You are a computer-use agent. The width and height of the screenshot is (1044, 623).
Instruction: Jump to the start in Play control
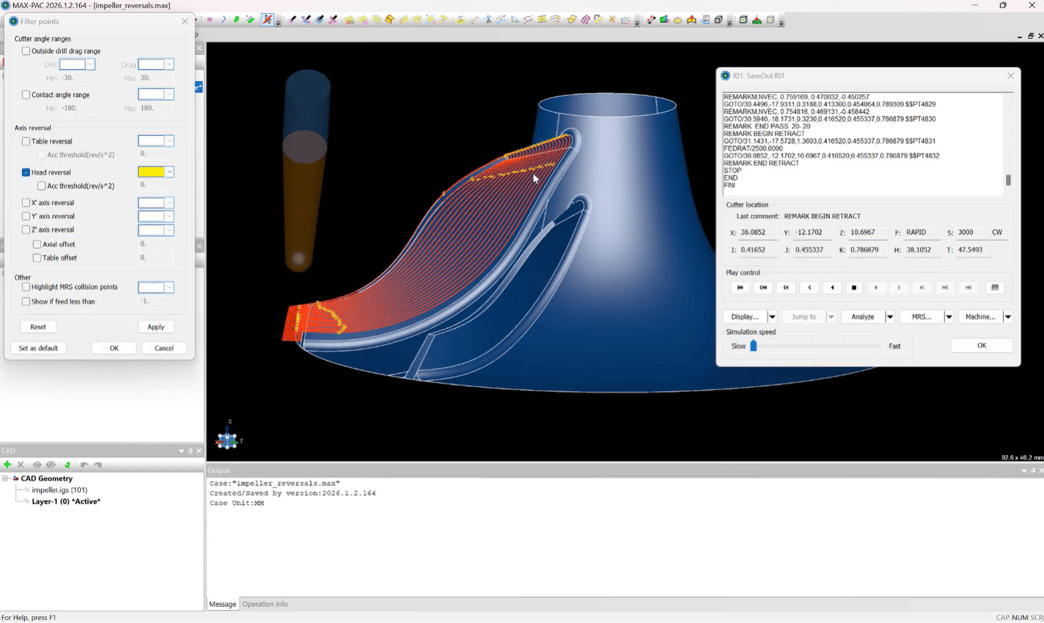pos(740,288)
